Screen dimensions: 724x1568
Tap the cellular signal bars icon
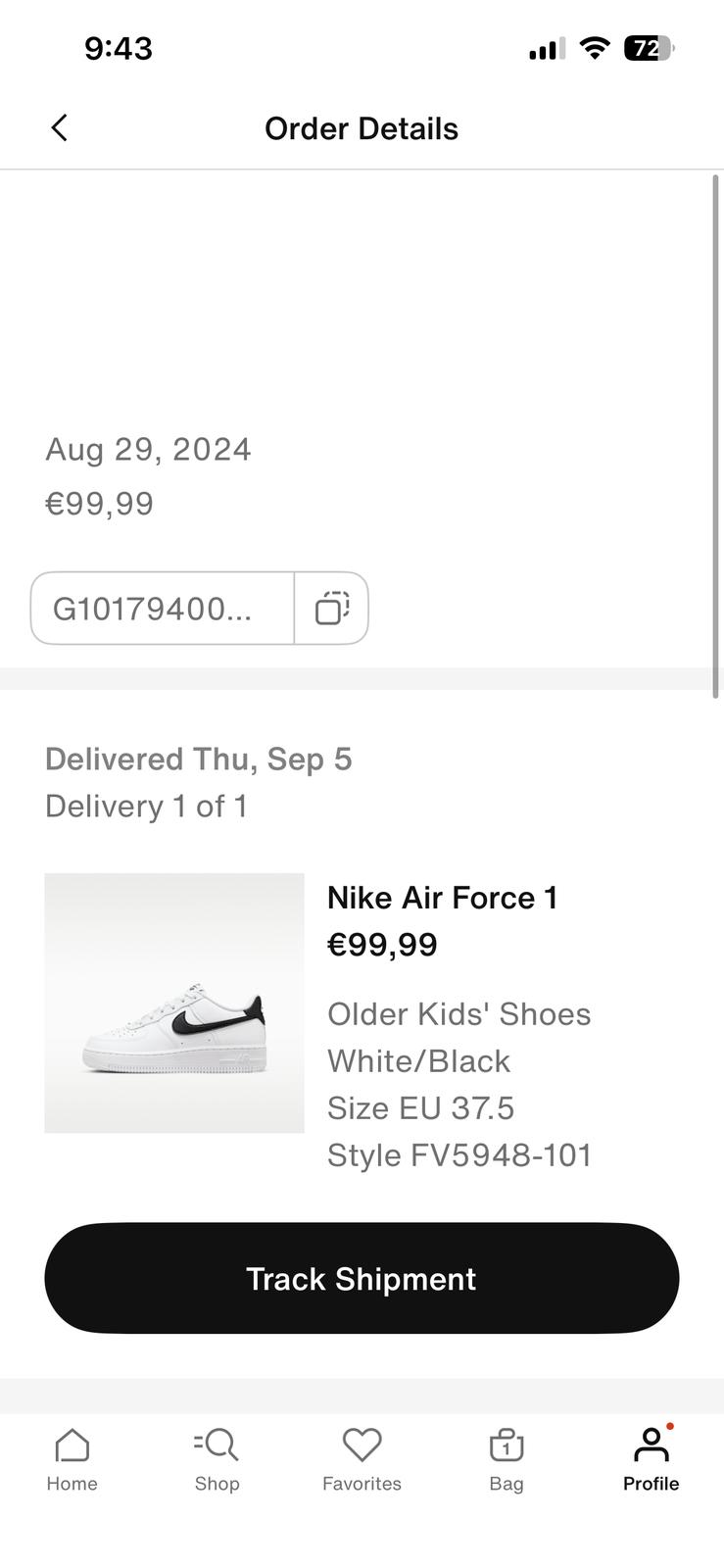547,49
